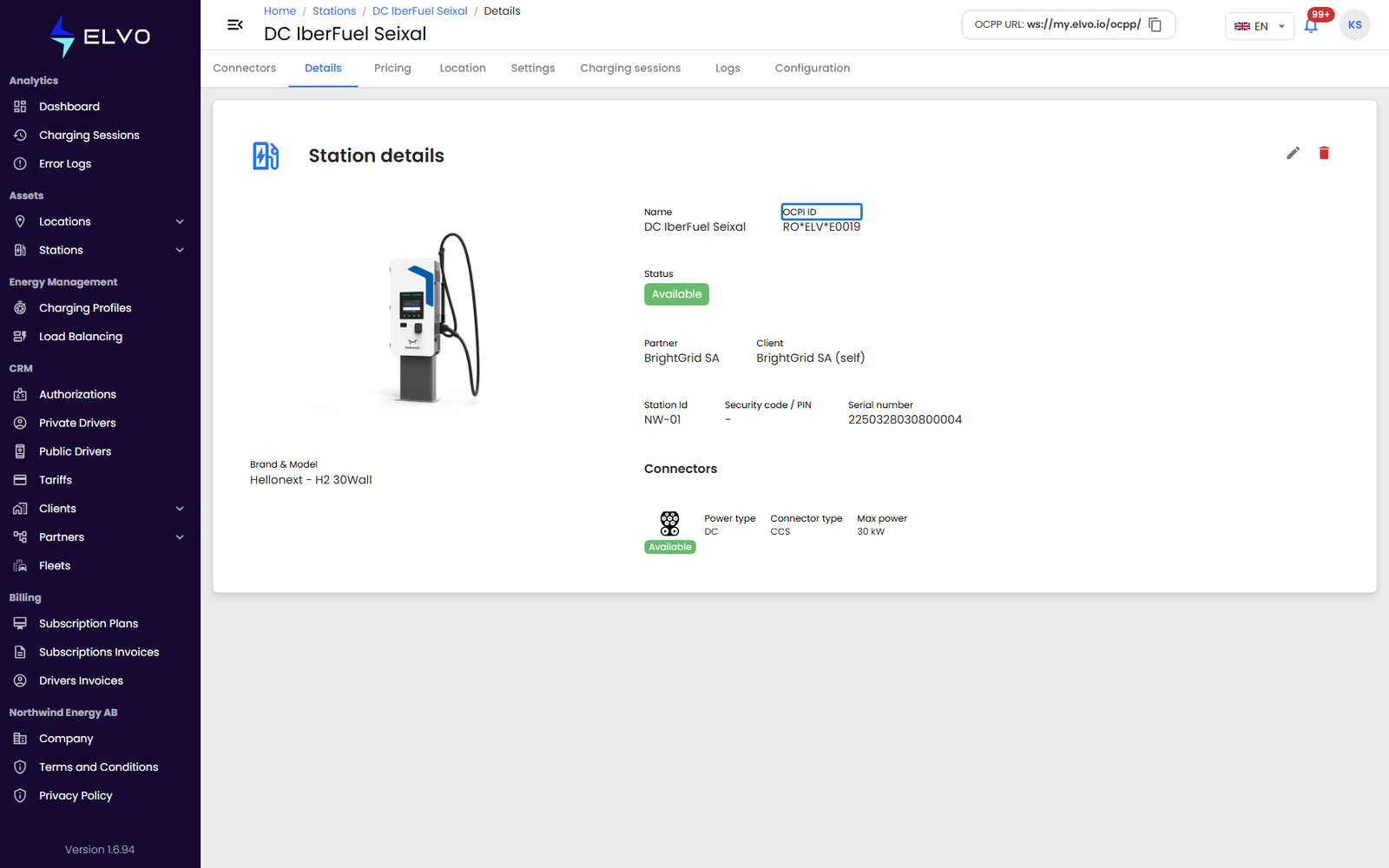Image resolution: width=1389 pixels, height=868 pixels.
Task: Click the Fleets vehicle icon
Action: (20, 566)
